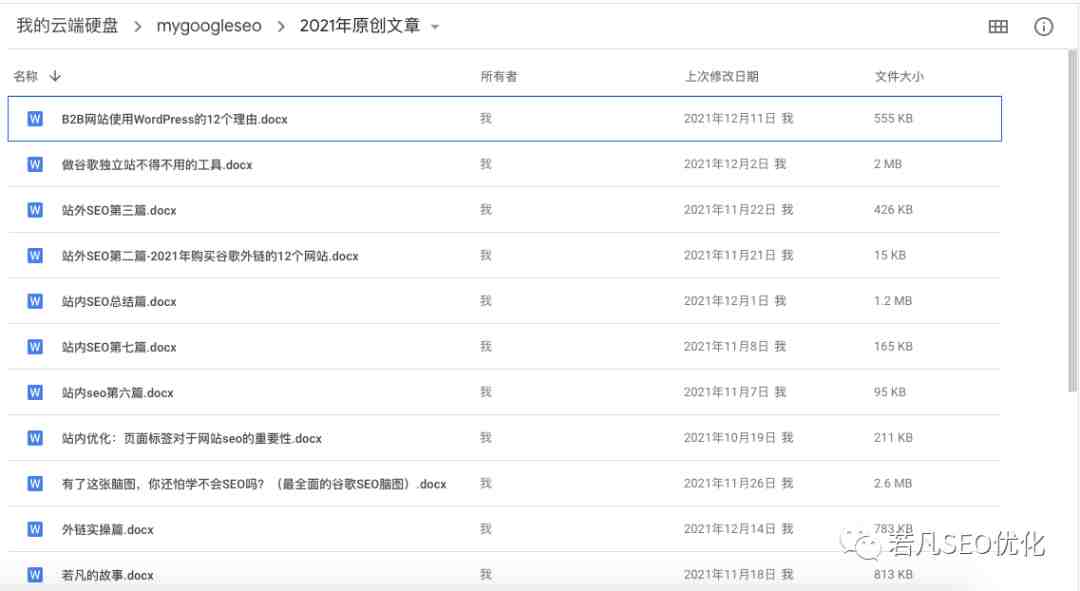Viewport: 1080px width, 591px height.
Task: Sort by 文件大小 column header
Action: [x=899, y=76]
